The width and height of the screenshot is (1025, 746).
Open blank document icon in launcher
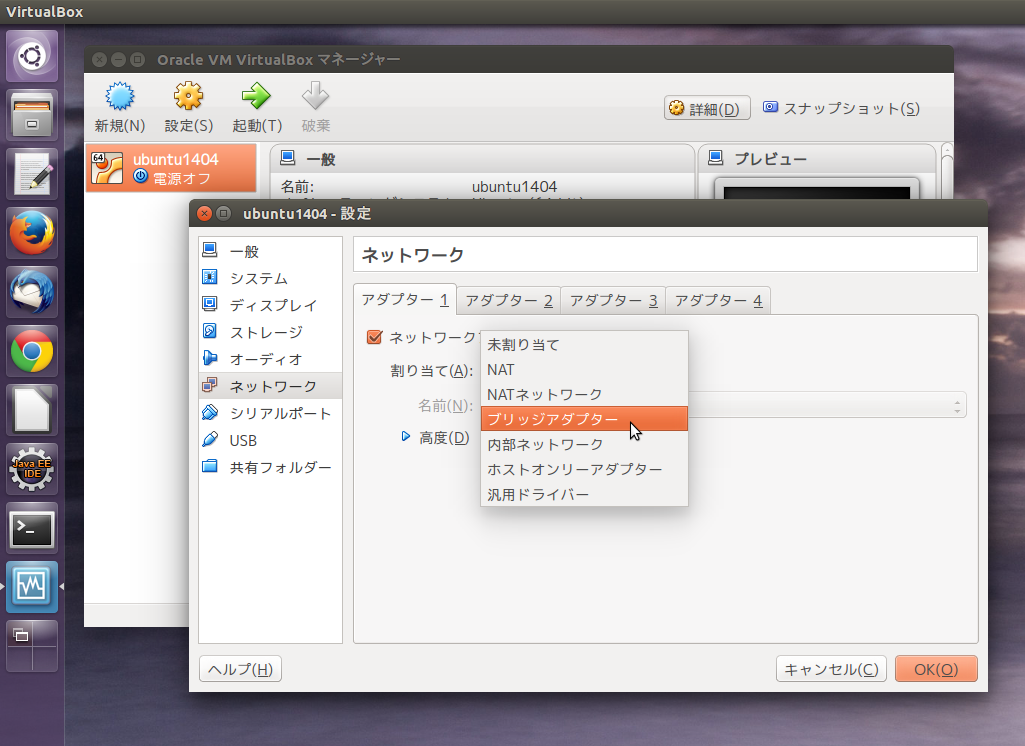pos(32,410)
